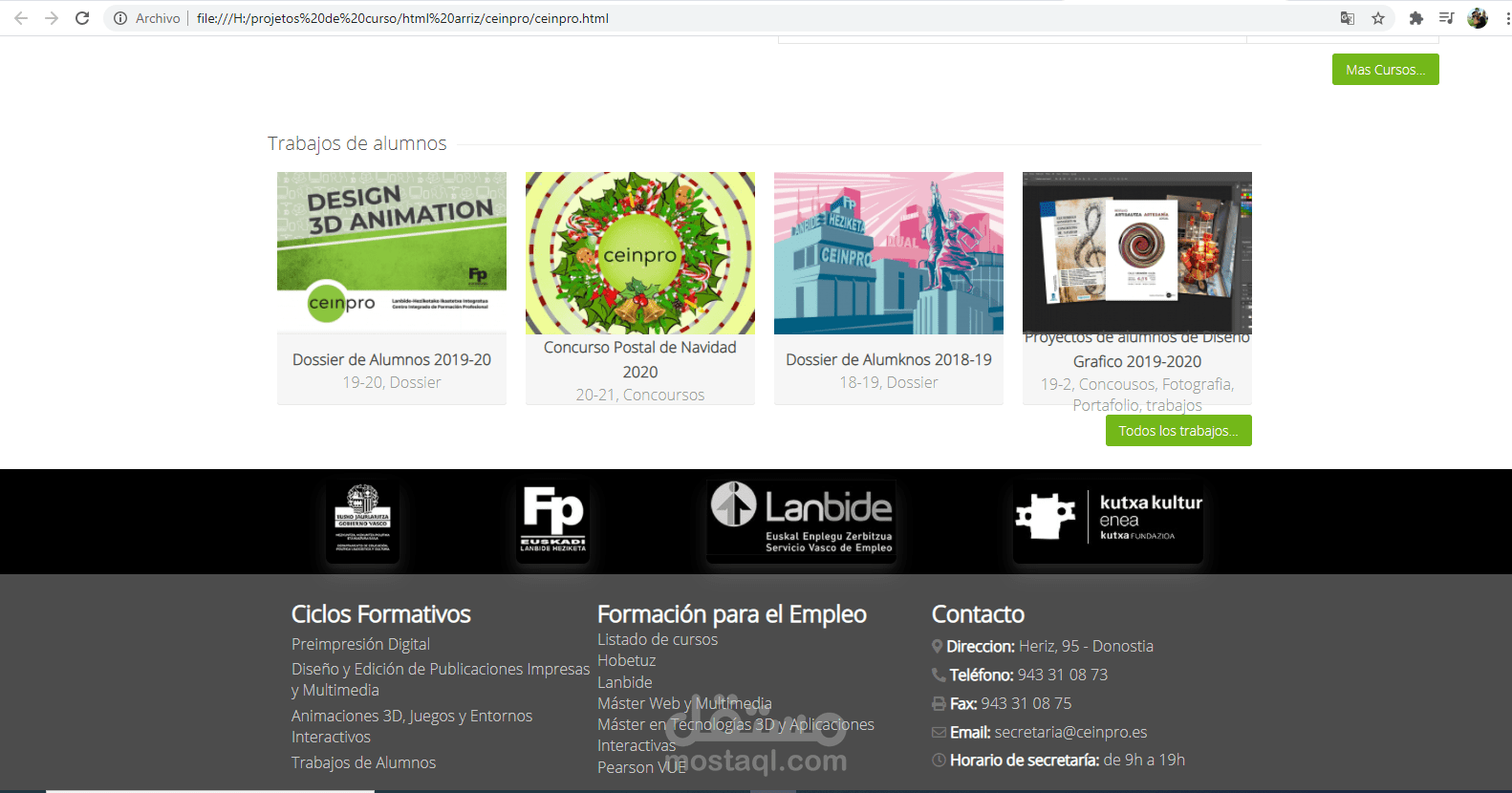Click the Heriz, 95 - Donostia address
Screen dimensions: 1512x793
1086,646
